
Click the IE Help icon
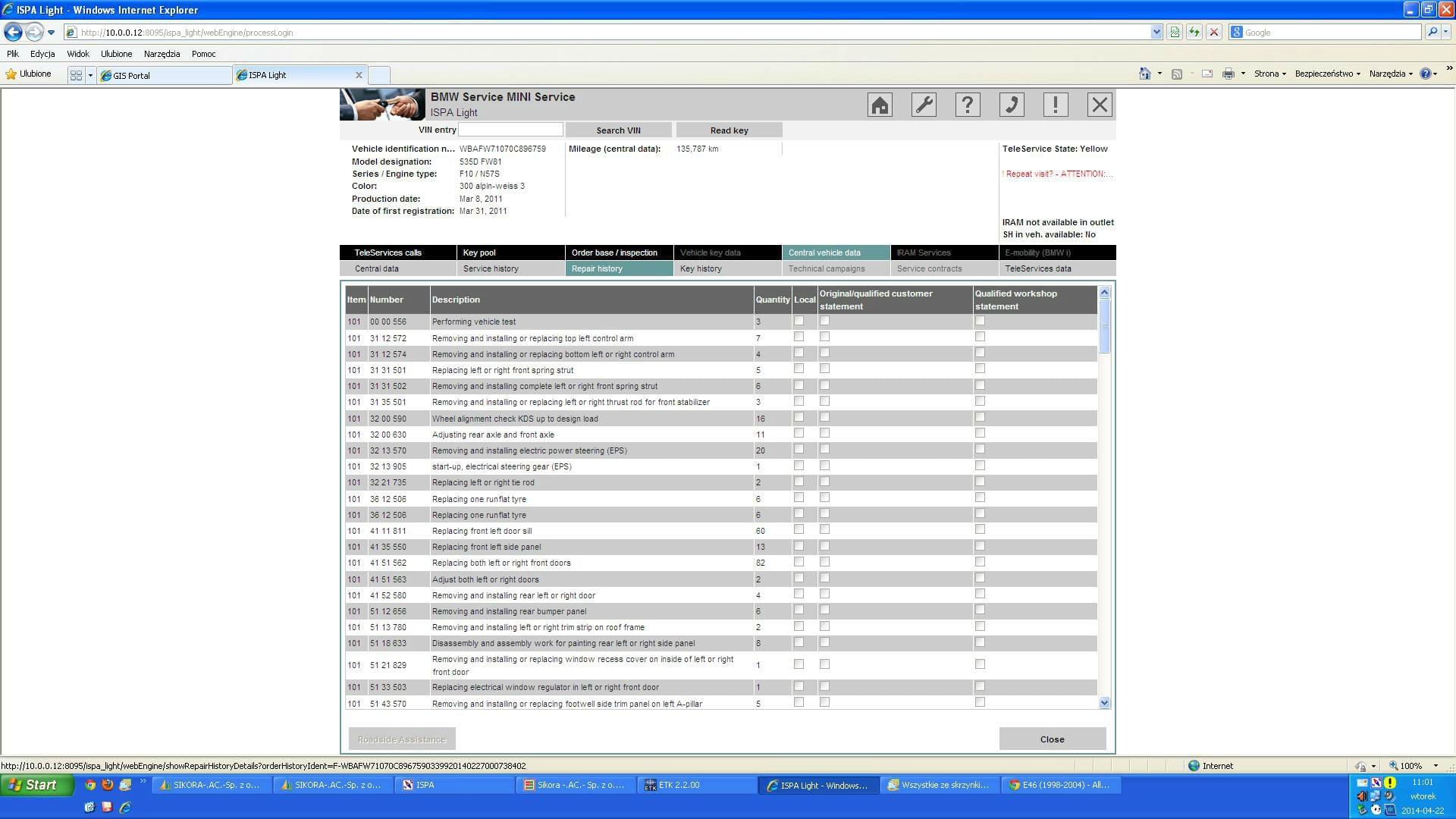(1426, 74)
